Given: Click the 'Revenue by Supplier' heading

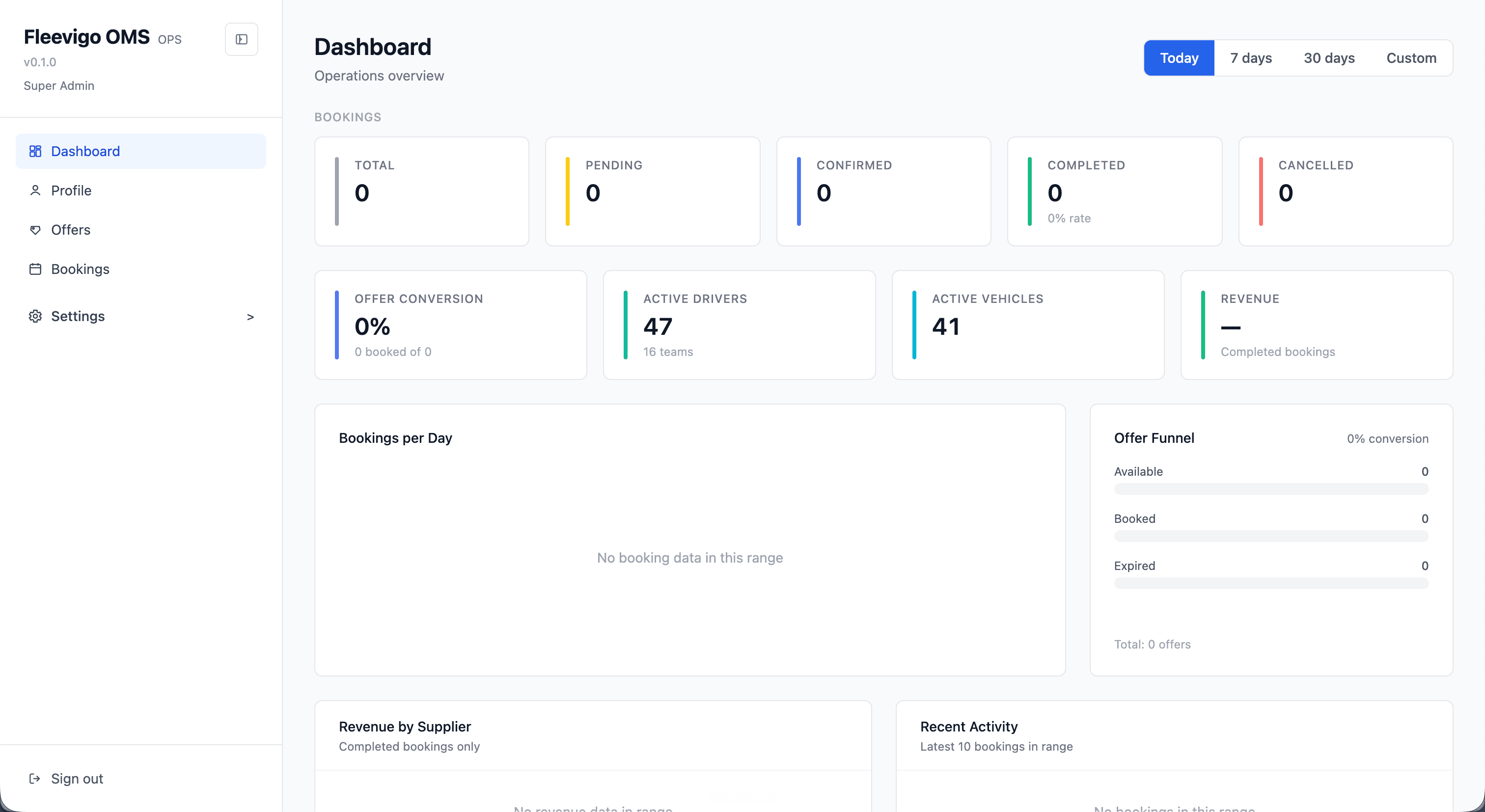Looking at the screenshot, I should (x=405, y=727).
